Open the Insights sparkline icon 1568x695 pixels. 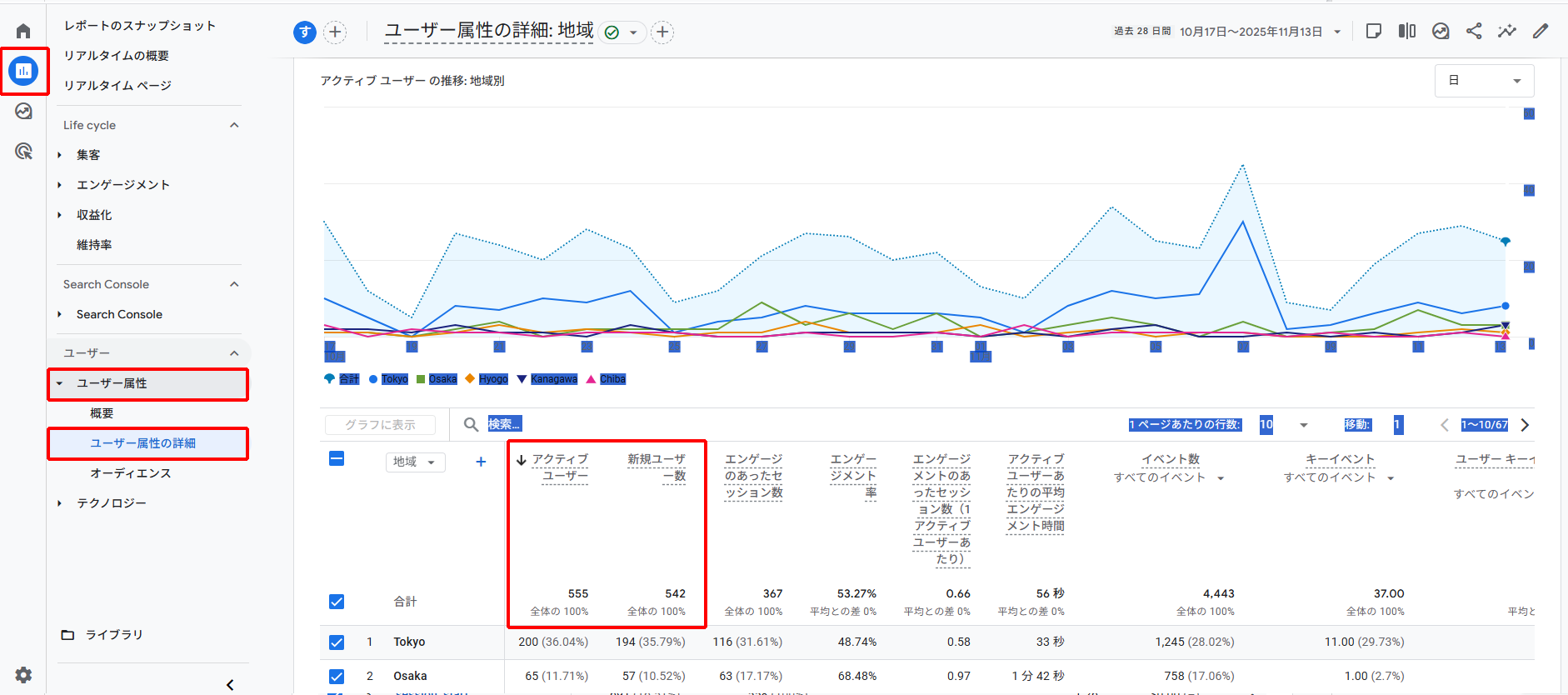point(1506,32)
